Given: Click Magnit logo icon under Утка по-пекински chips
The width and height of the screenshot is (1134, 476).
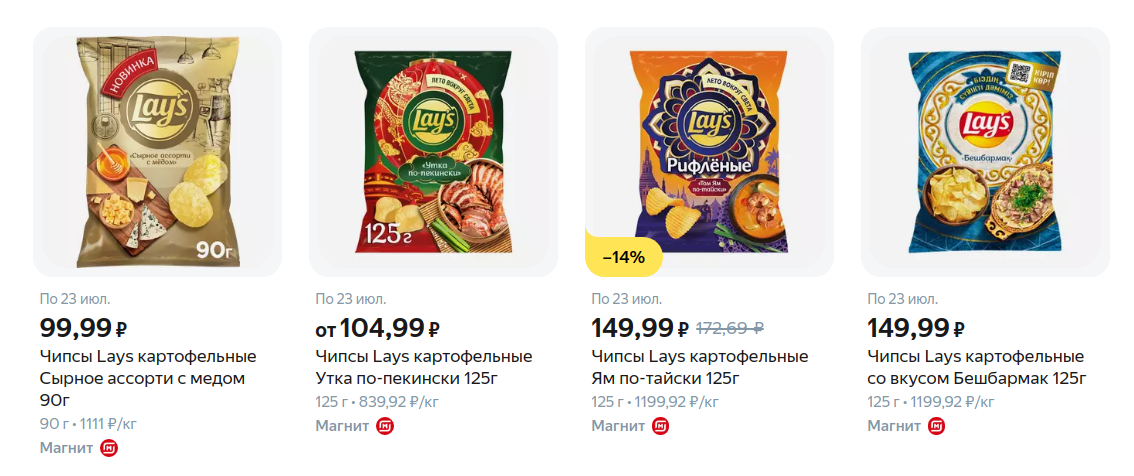Looking at the screenshot, I should click(x=385, y=426).
